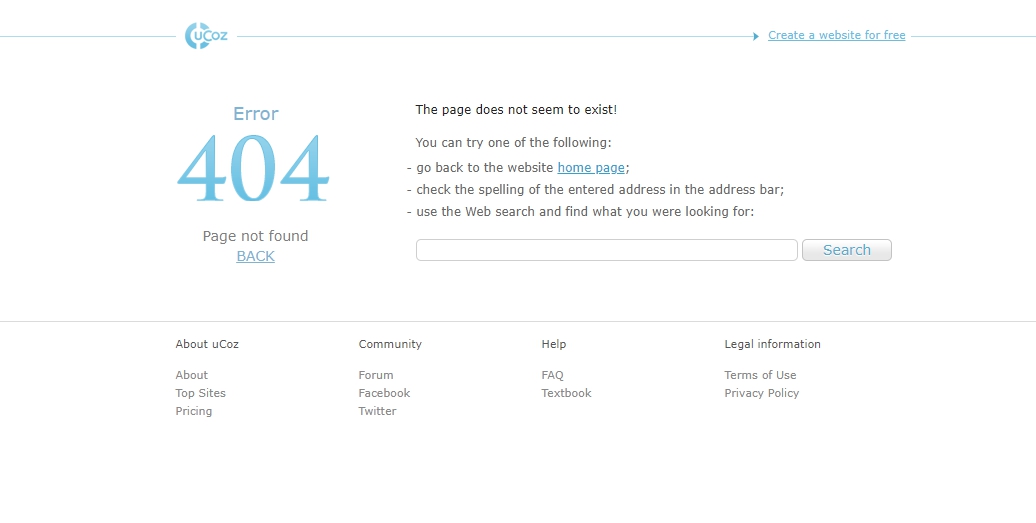
Task: Click the uCoz logo in the header
Action: [x=206, y=36]
